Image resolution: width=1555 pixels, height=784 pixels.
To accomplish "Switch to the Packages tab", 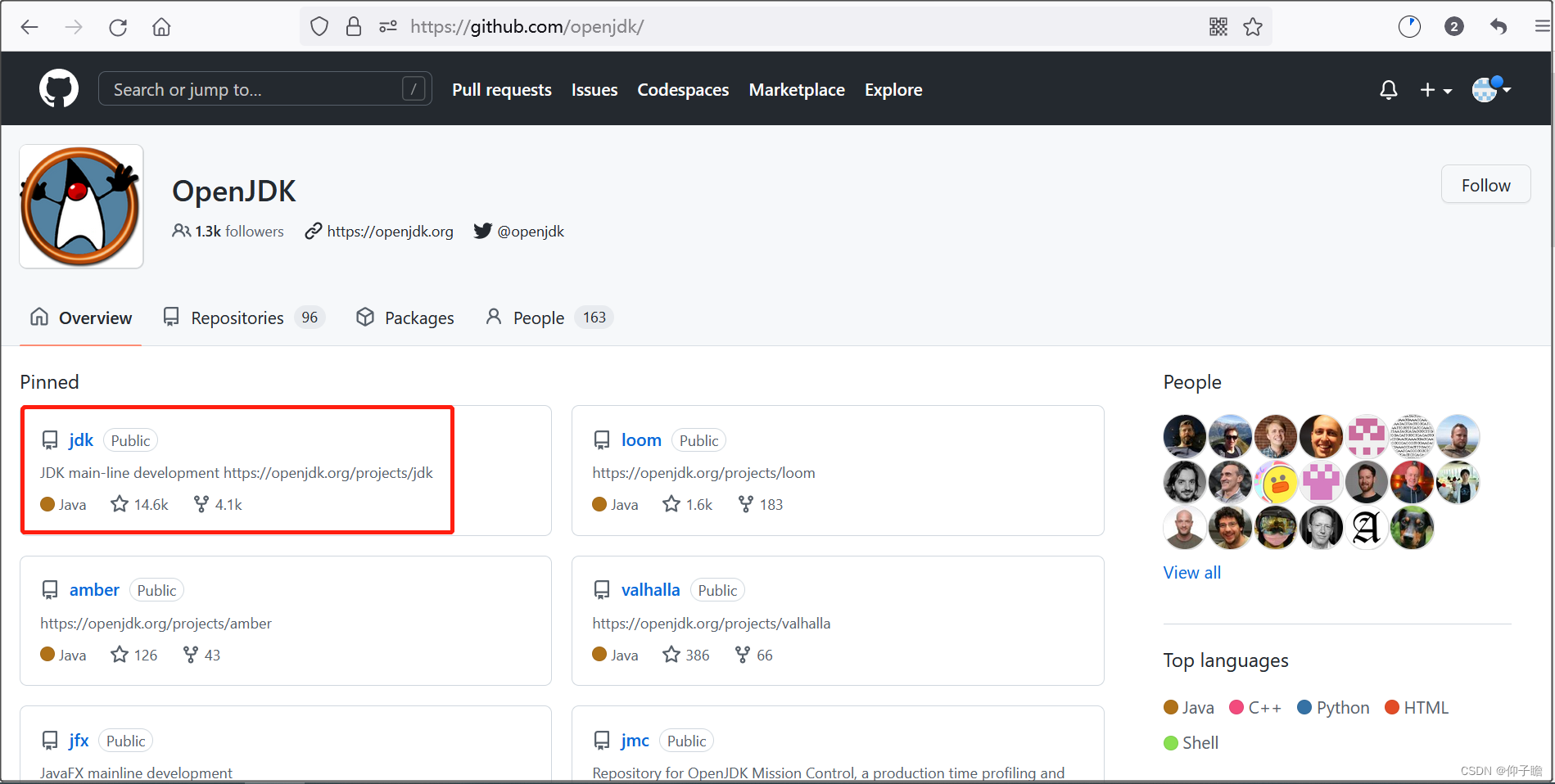I will tap(405, 318).
